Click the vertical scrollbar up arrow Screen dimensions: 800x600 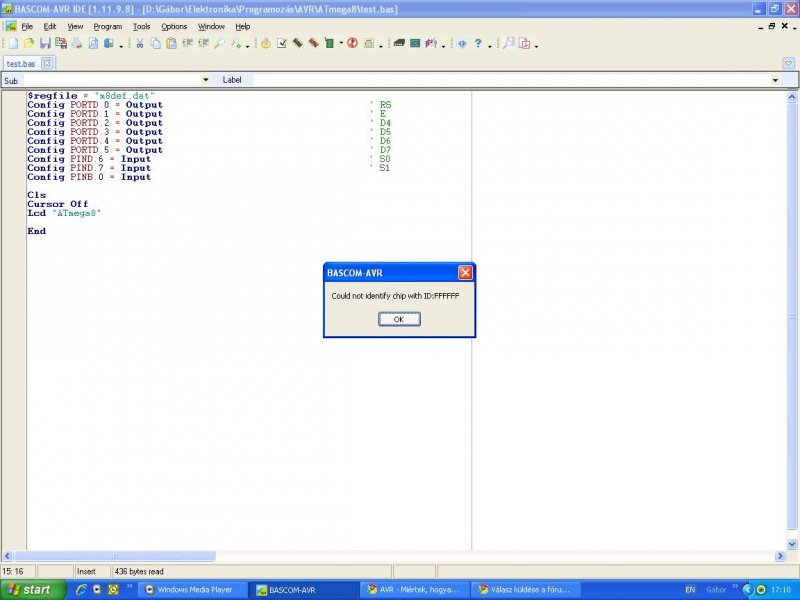pos(792,97)
